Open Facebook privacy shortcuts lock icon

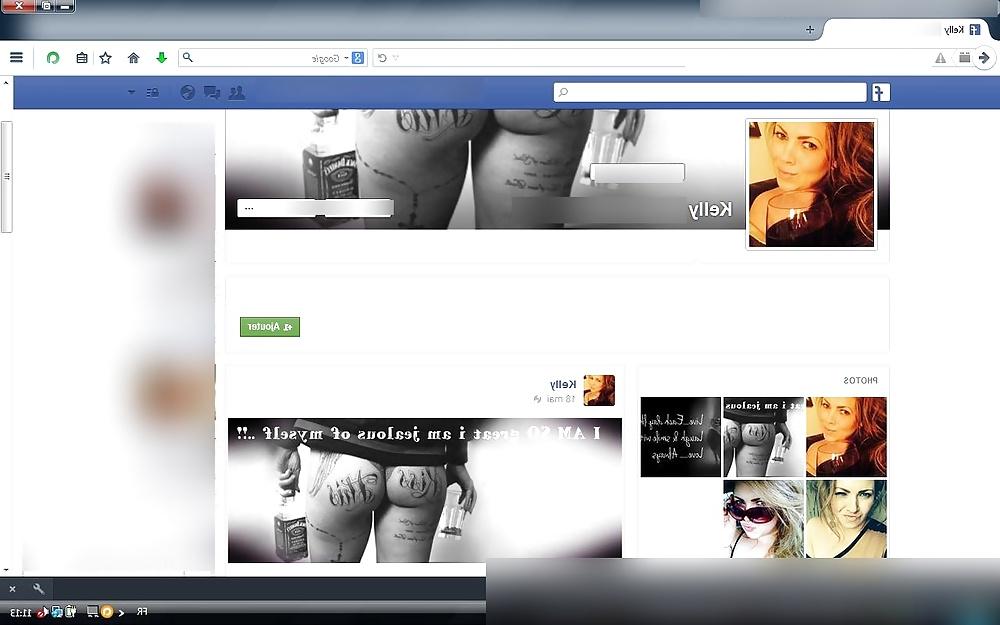[152, 92]
